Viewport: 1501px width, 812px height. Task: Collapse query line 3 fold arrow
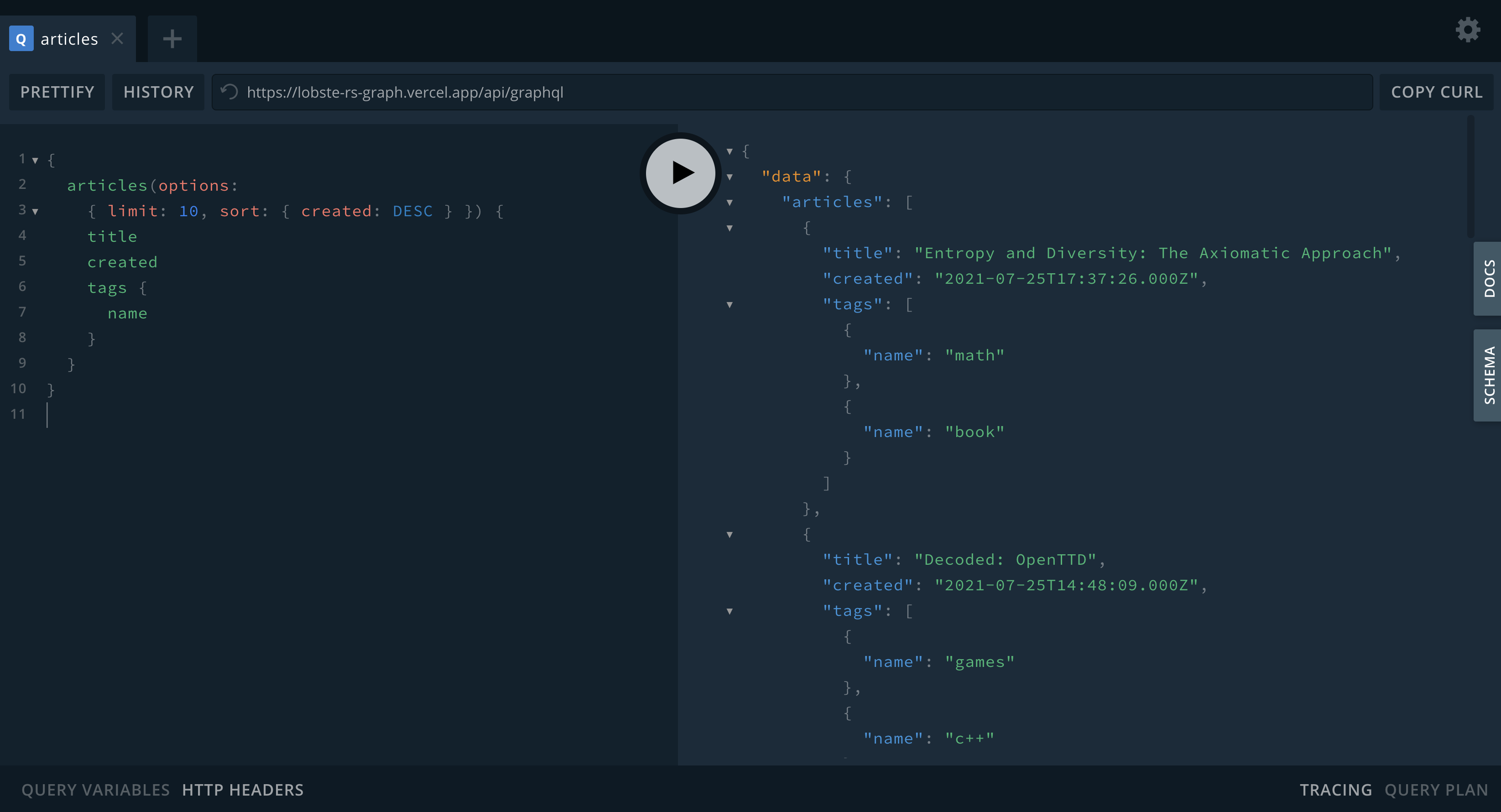[x=36, y=212]
